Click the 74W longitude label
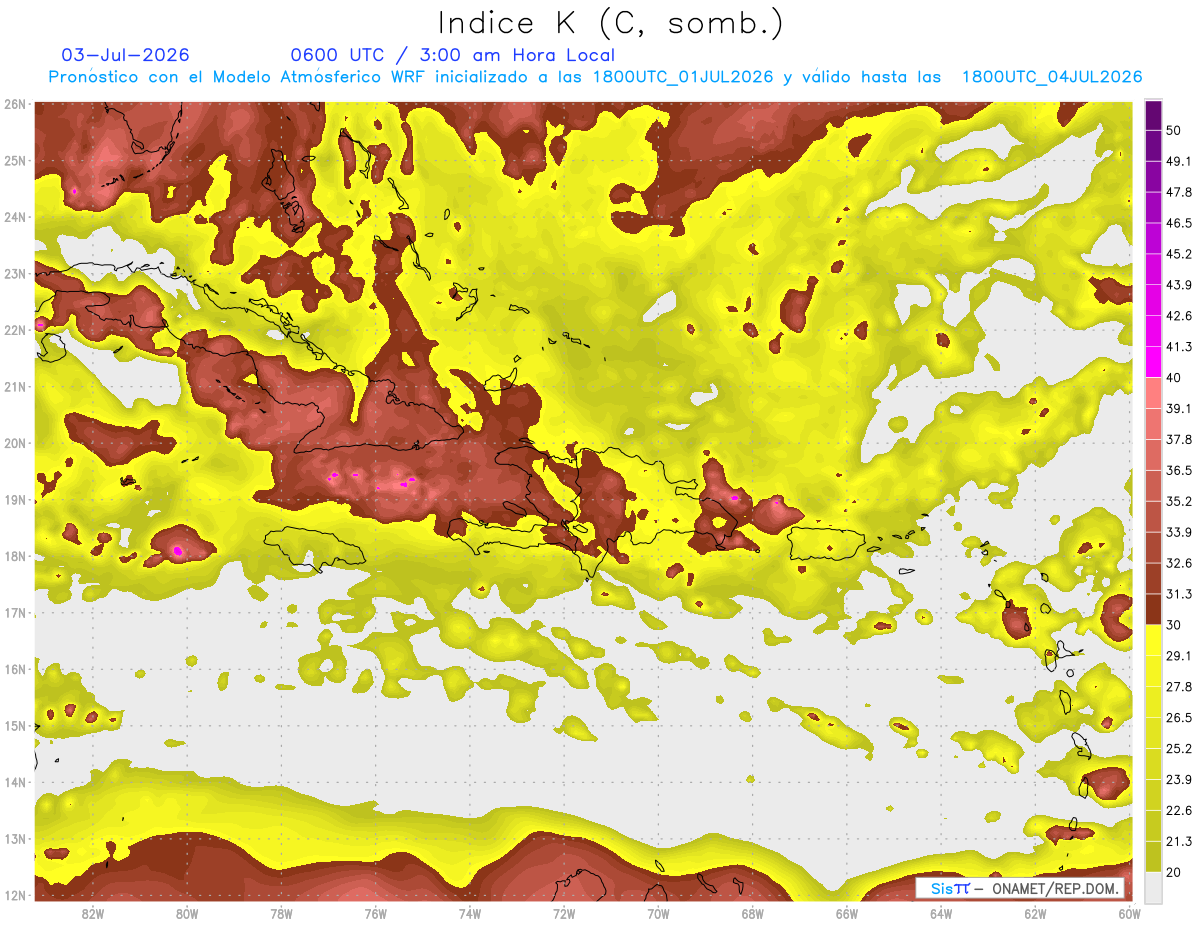Screen dimensions: 1200x927 tap(469, 913)
